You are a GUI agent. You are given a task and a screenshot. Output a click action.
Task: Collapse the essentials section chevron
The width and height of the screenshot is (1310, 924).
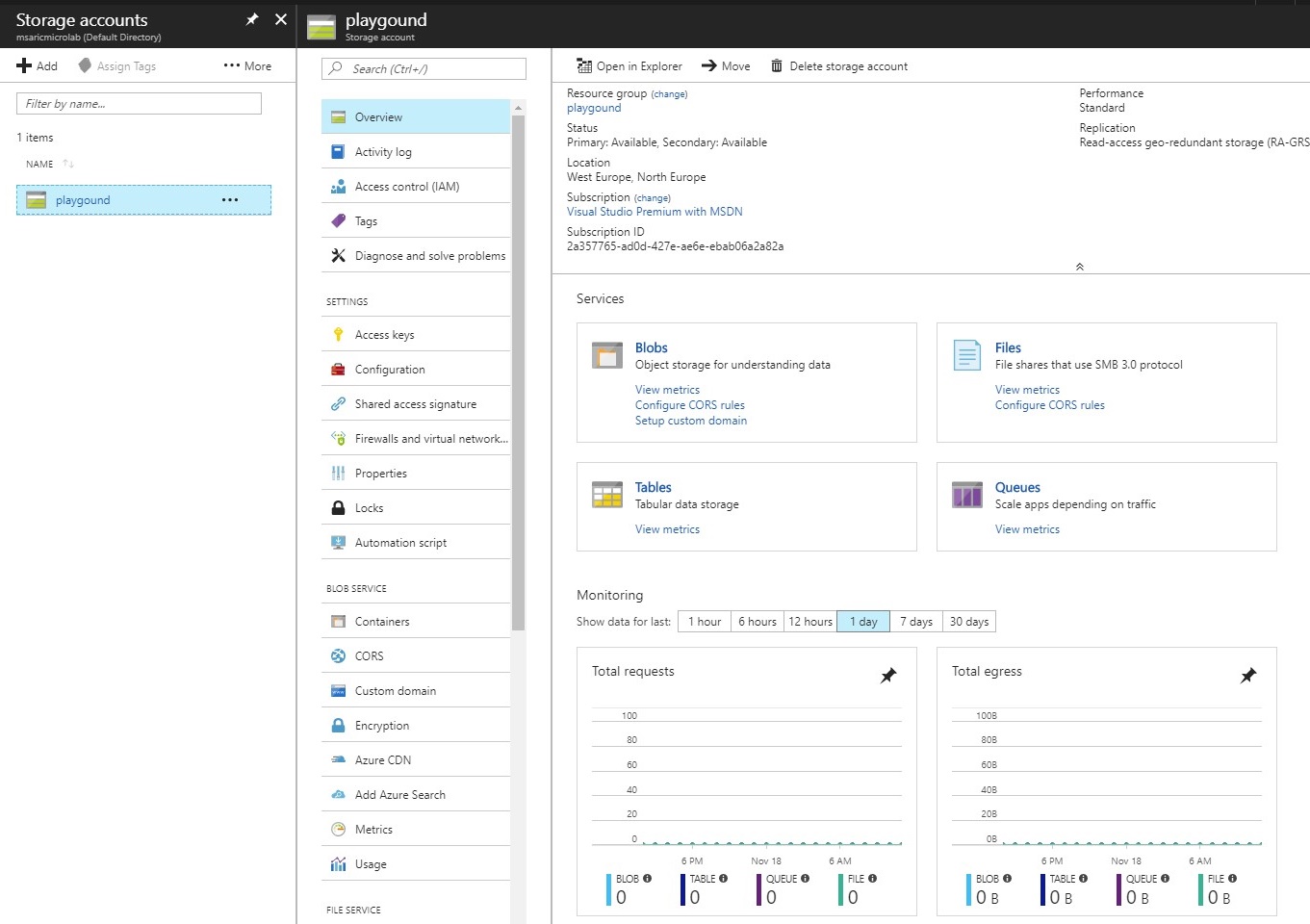(1079, 267)
